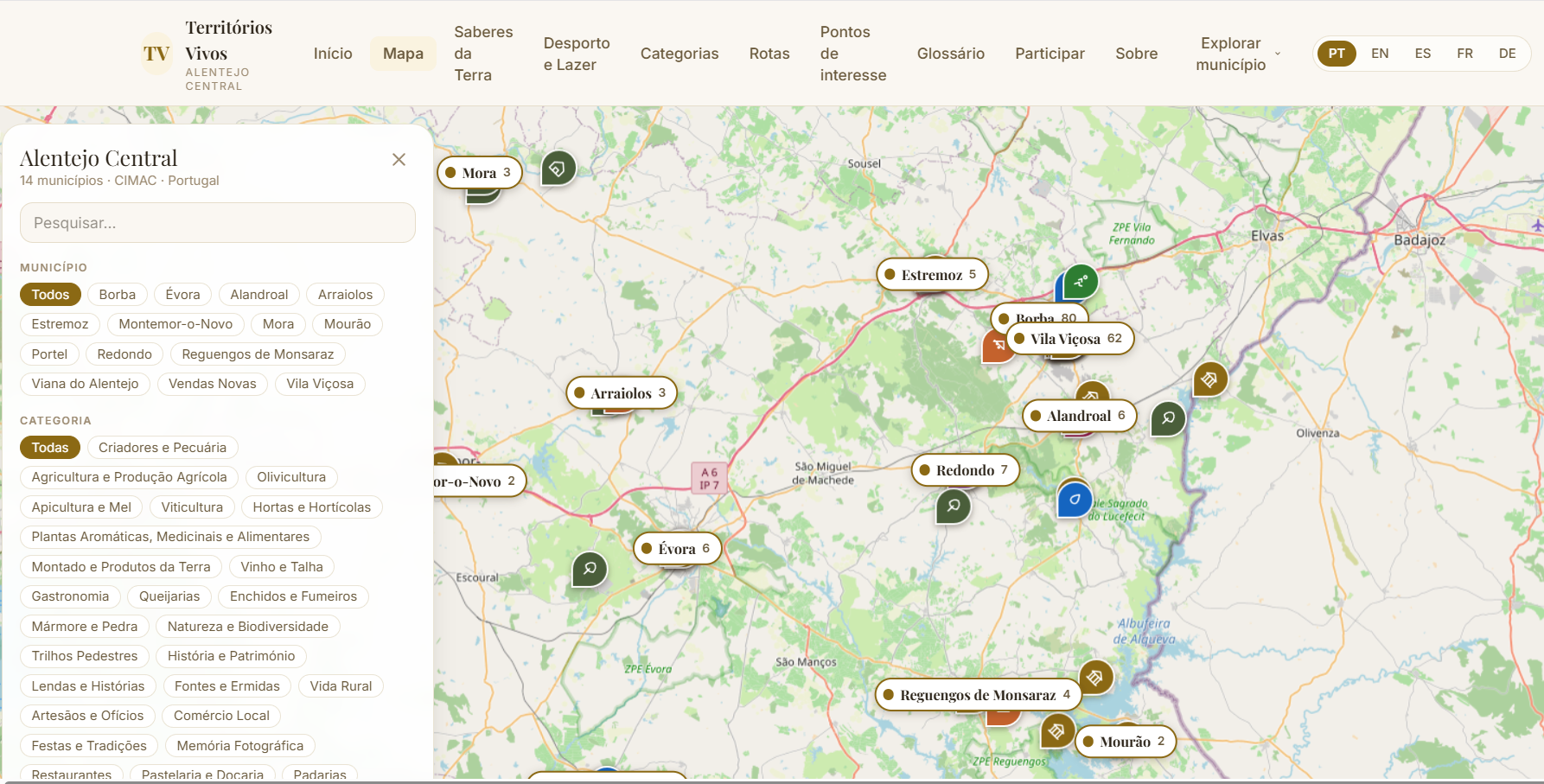
Task: Filter by Queijarias category
Action: pyautogui.click(x=169, y=596)
